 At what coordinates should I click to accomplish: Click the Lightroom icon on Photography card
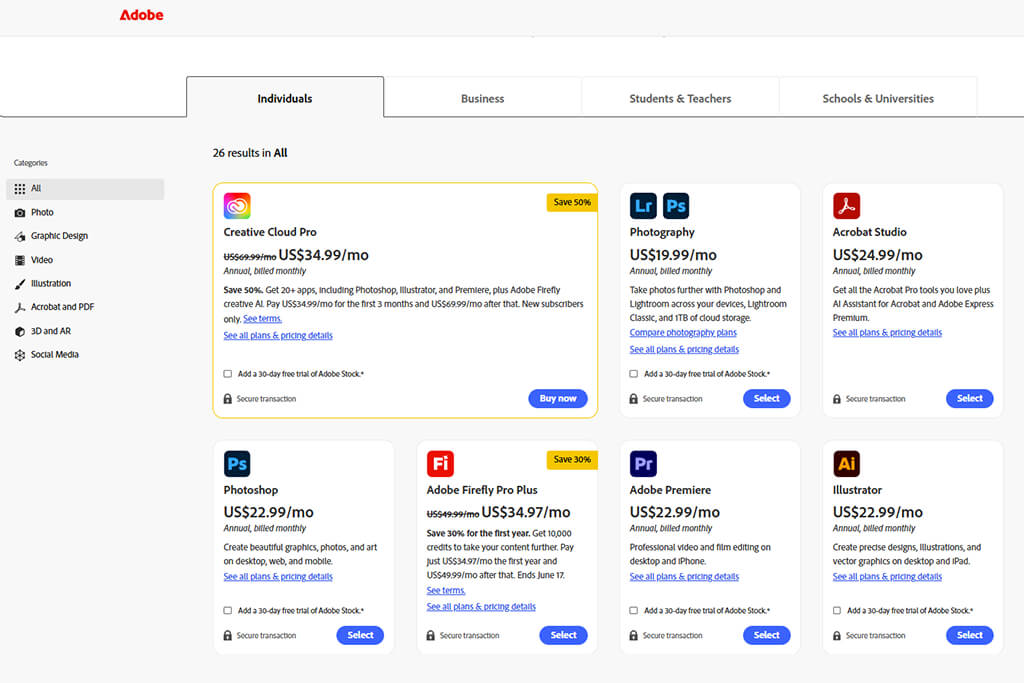tap(643, 206)
